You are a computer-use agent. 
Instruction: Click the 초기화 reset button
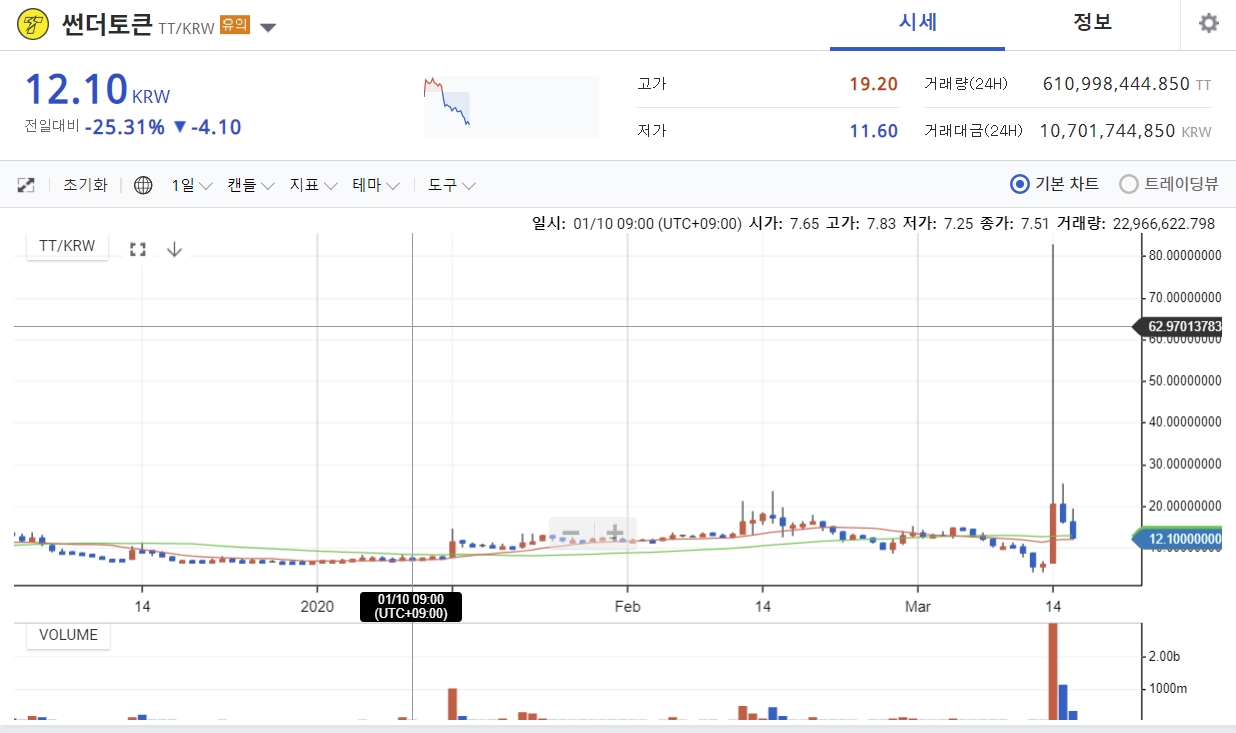pos(85,185)
